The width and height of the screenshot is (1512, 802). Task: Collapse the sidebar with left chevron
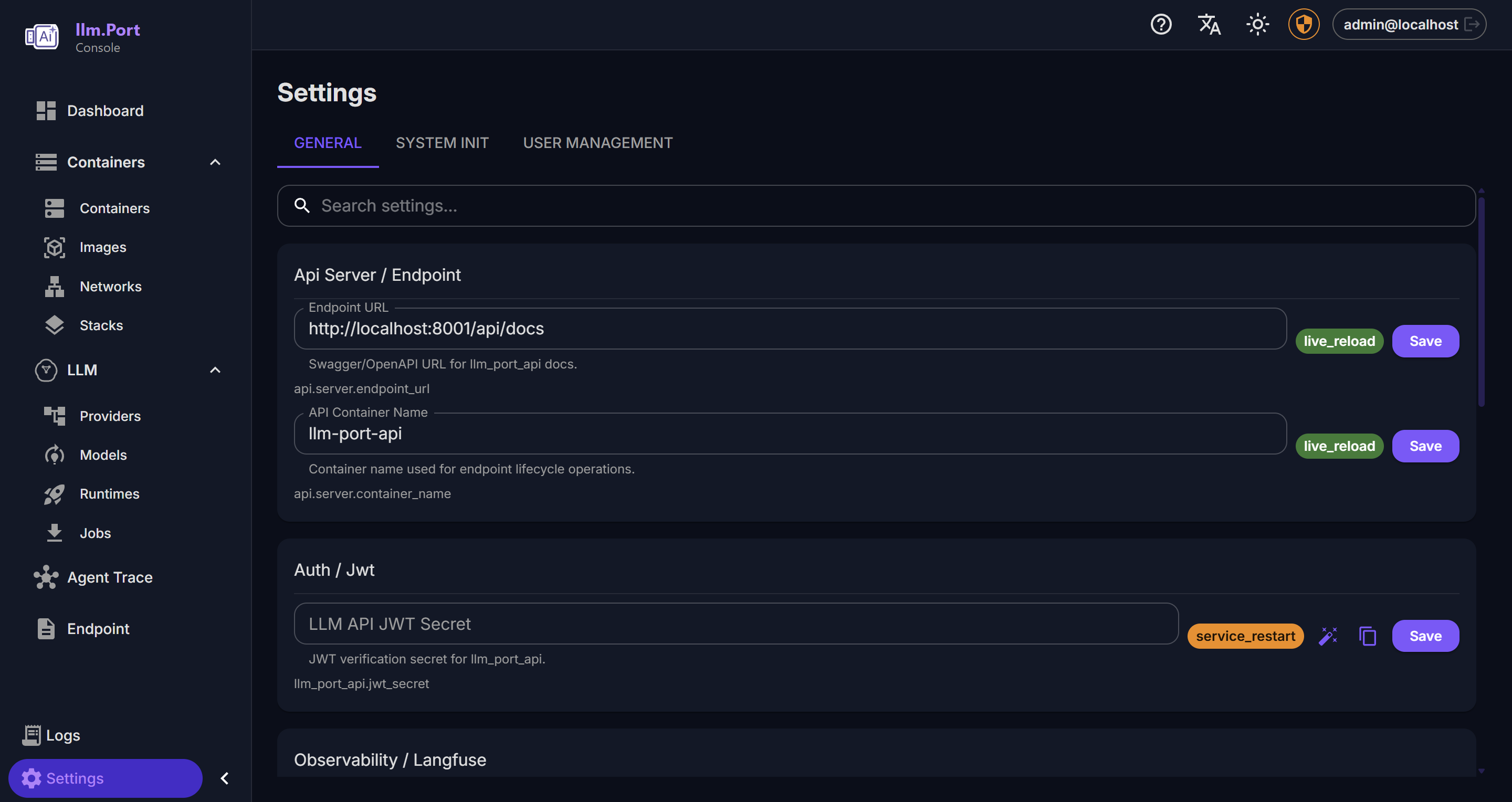click(x=224, y=778)
